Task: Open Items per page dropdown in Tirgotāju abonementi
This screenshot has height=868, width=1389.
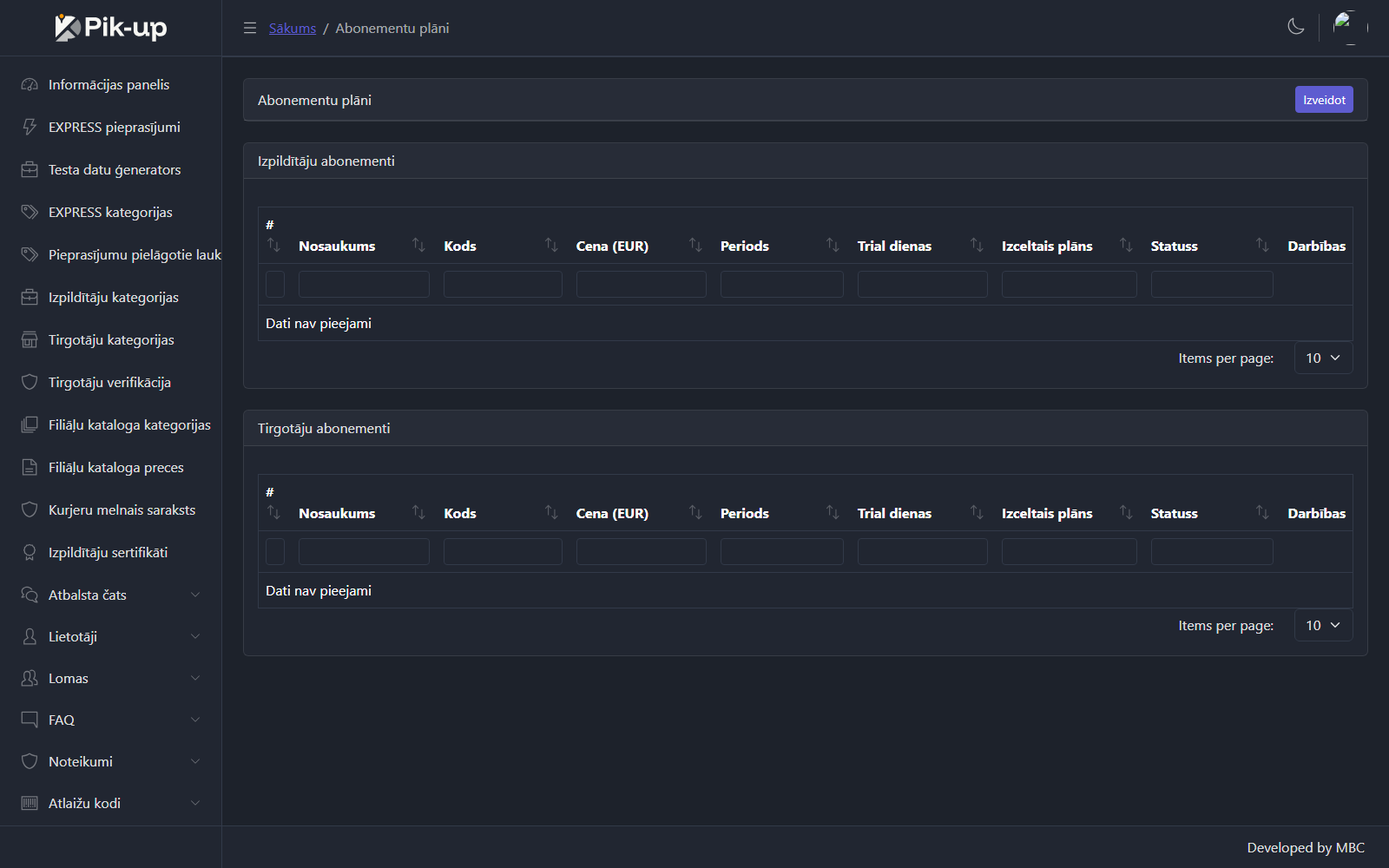Action: click(x=1323, y=626)
